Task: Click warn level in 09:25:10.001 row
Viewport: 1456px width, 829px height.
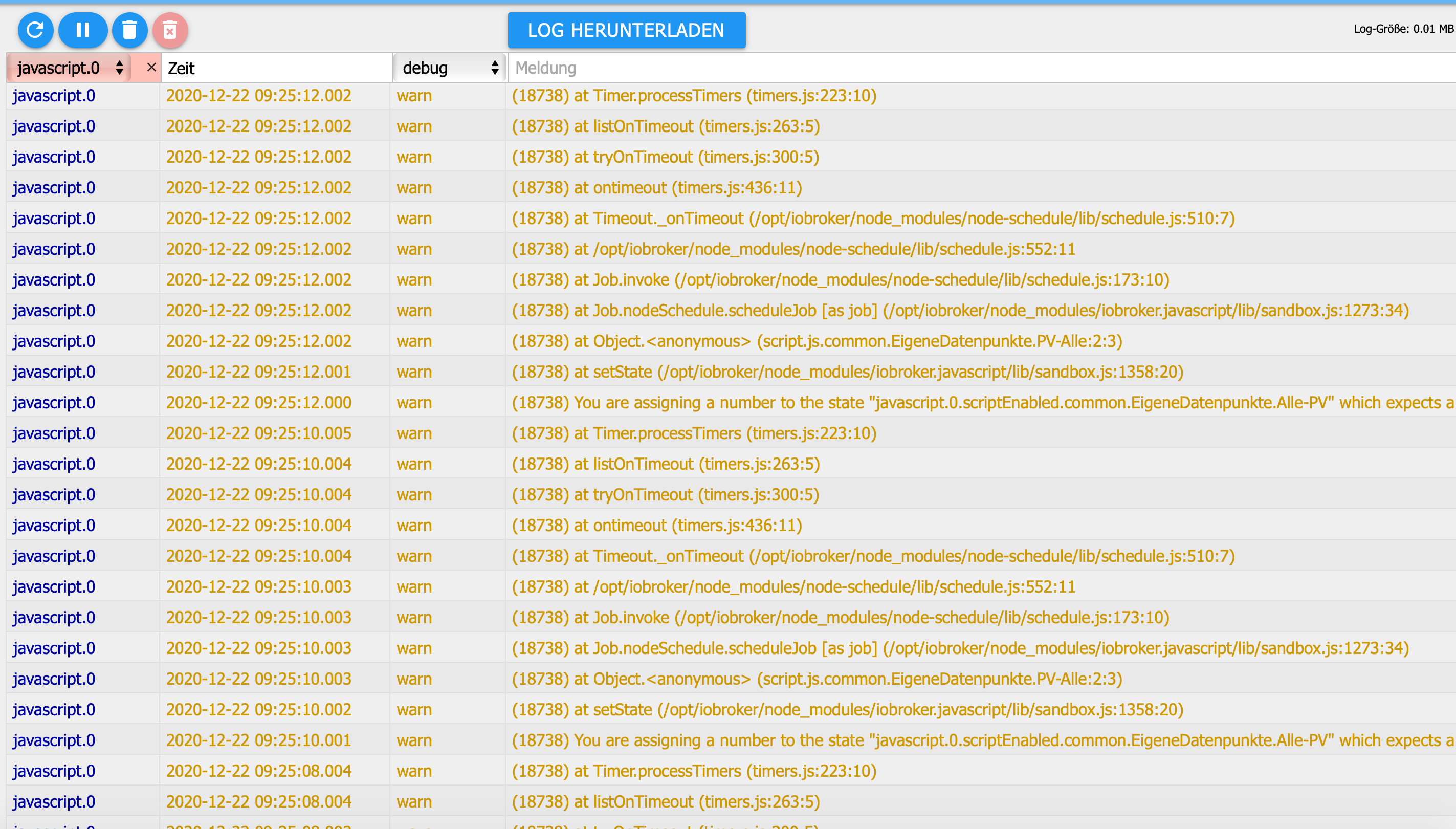Action: click(x=414, y=740)
